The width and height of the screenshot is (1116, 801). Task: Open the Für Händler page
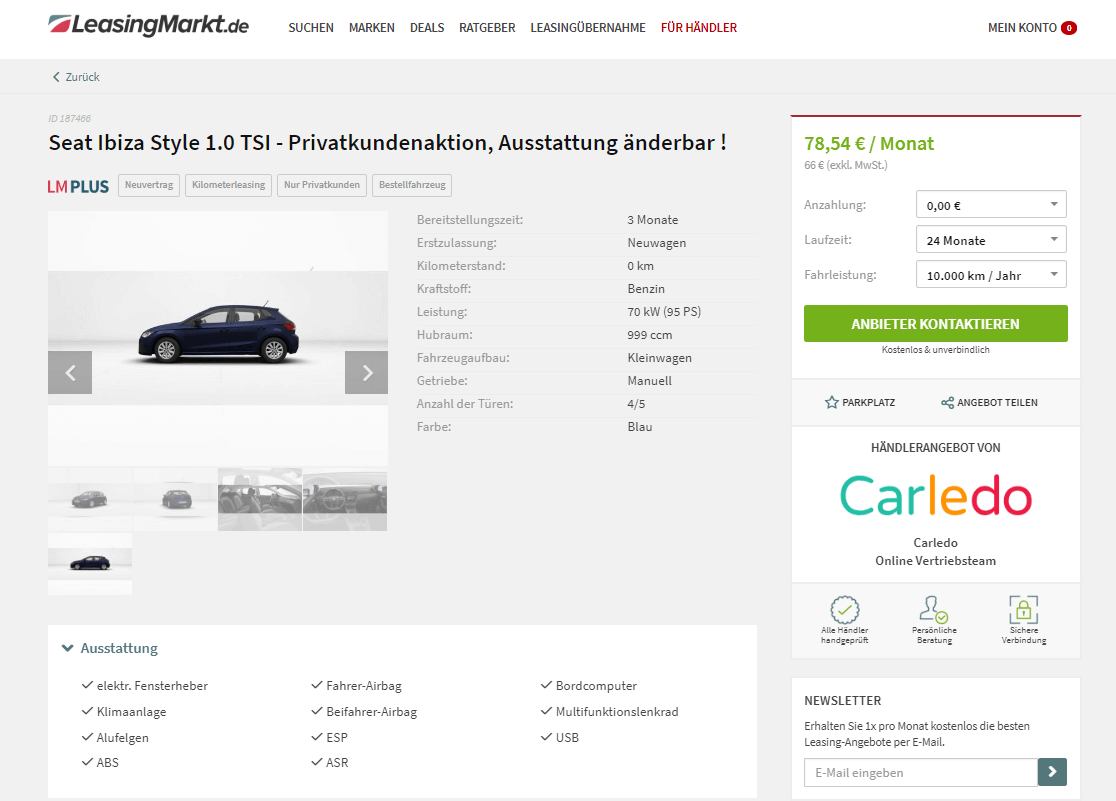tap(699, 28)
